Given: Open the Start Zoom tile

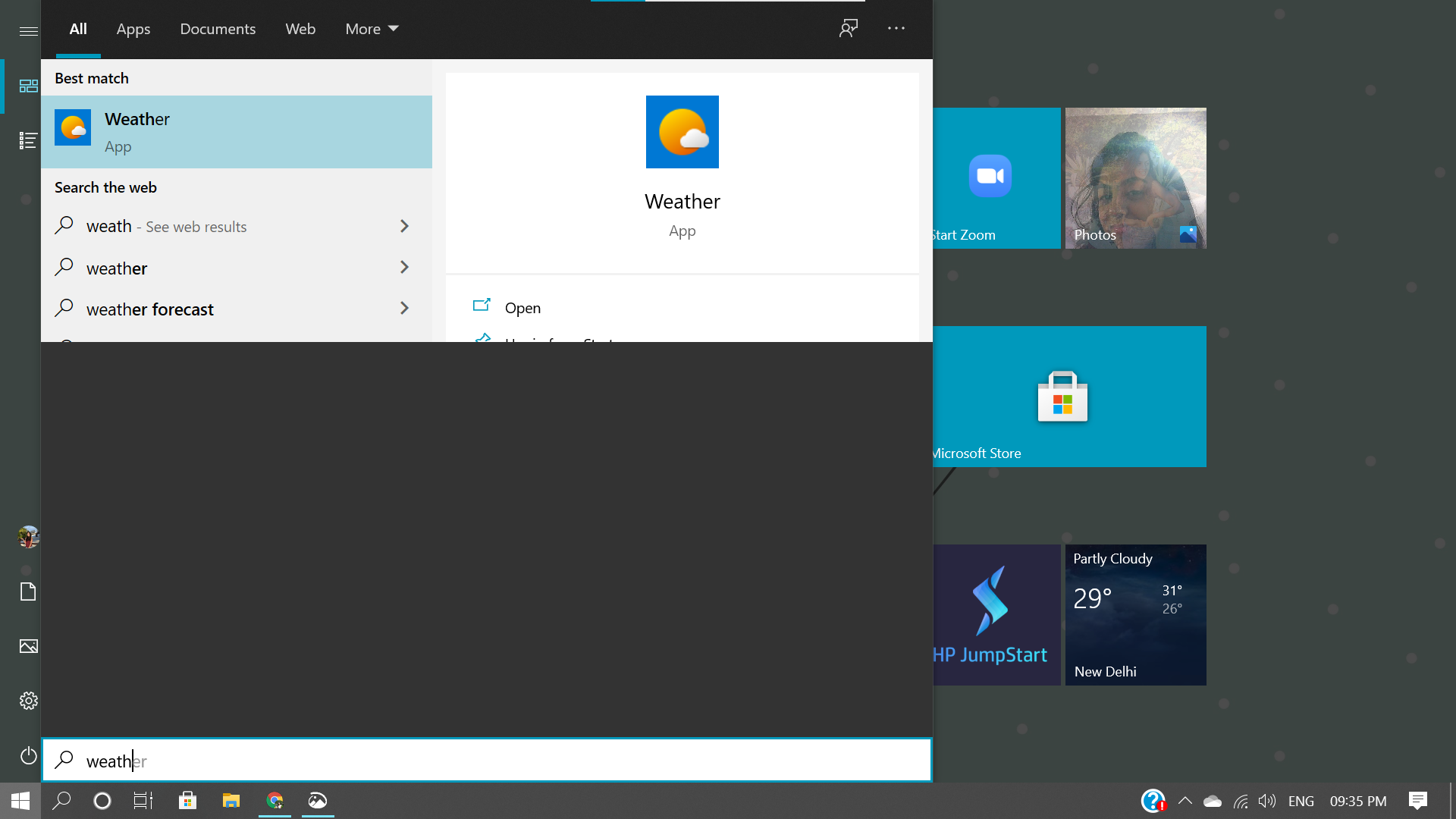Looking at the screenshot, I should pyautogui.click(x=996, y=178).
